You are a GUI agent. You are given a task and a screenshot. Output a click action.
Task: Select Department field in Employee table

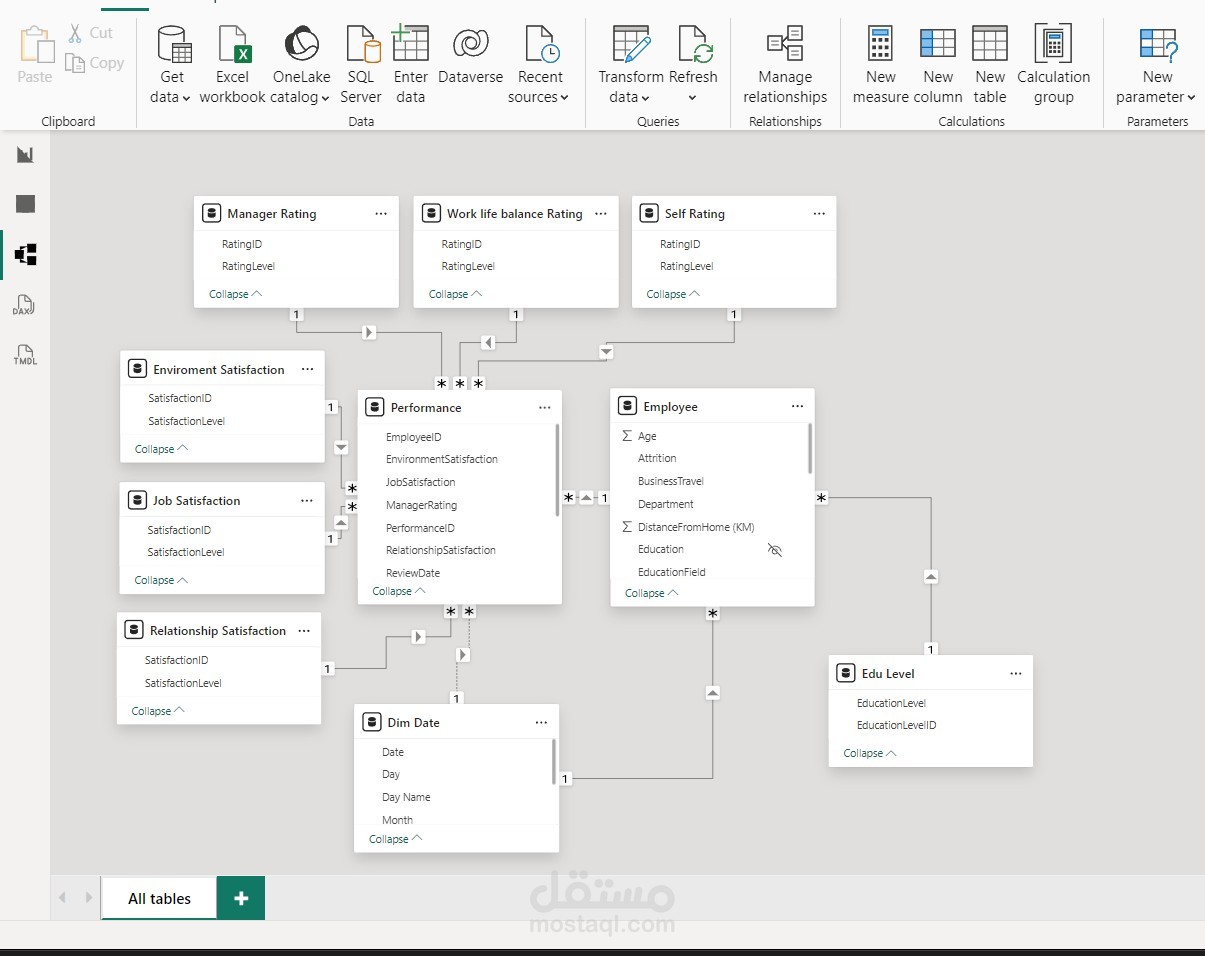[666, 504]
